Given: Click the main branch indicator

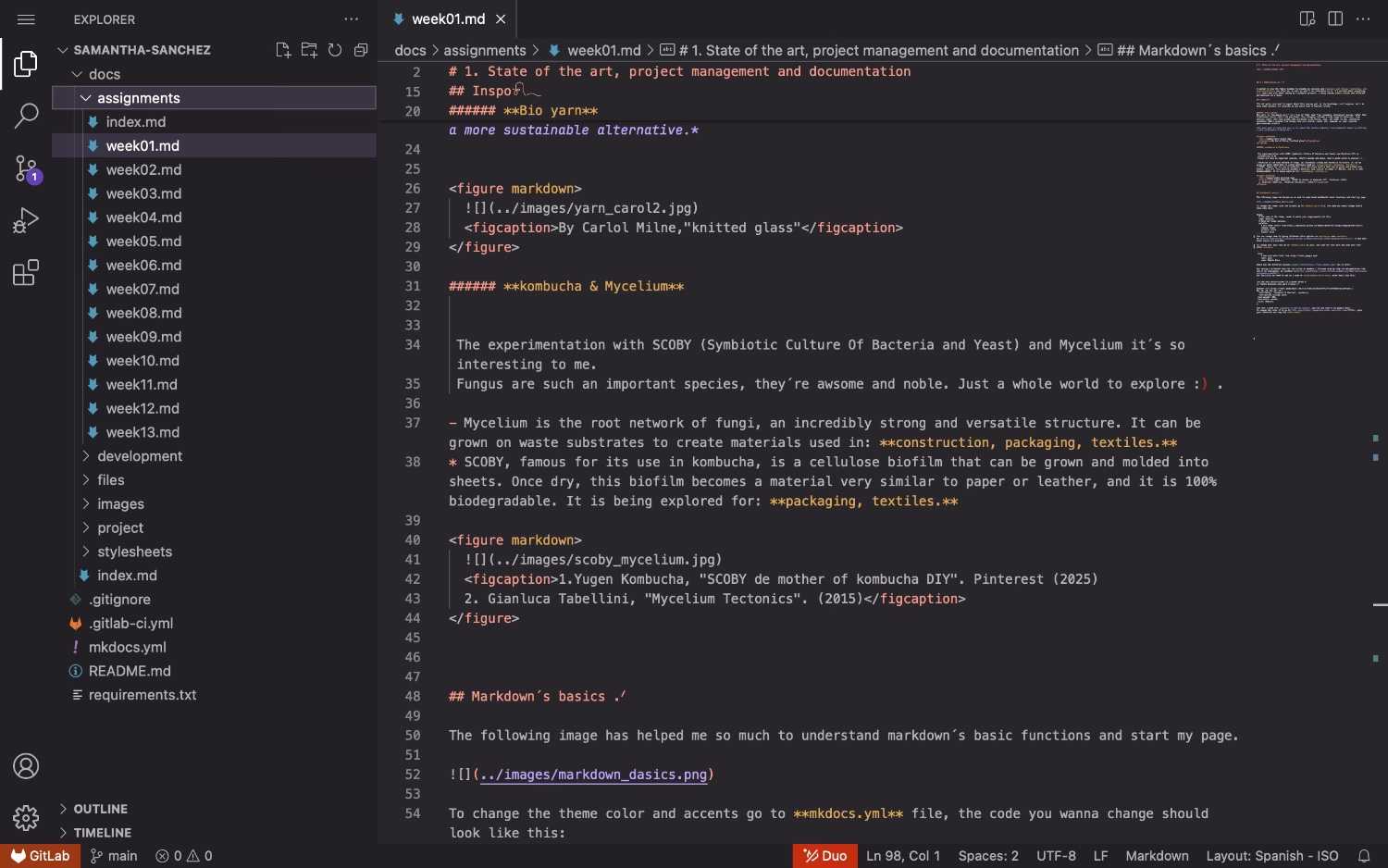Looking at the screenshot, I should (114, 856).
